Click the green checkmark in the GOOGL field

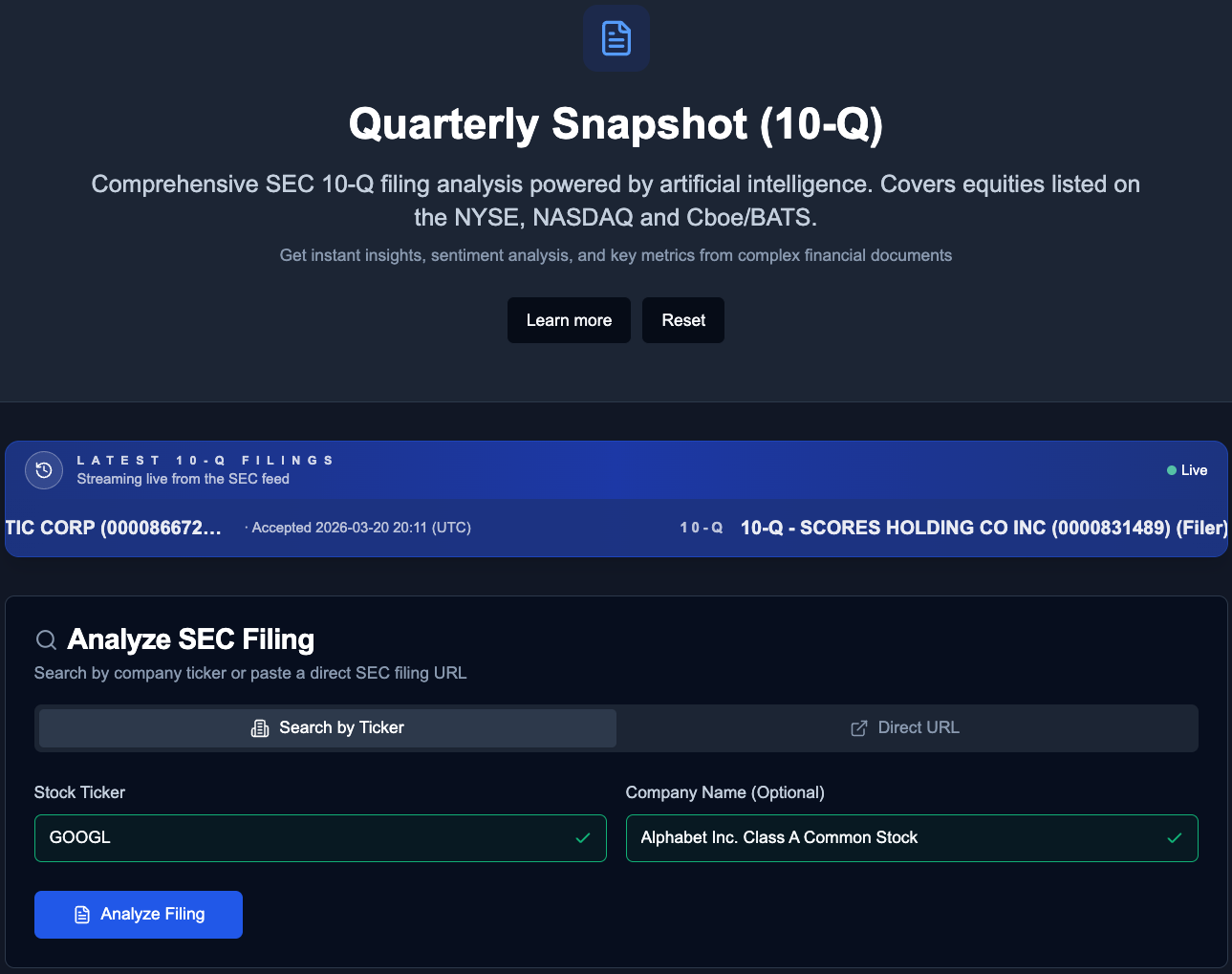pyautogui.click(x=583, y=838)
